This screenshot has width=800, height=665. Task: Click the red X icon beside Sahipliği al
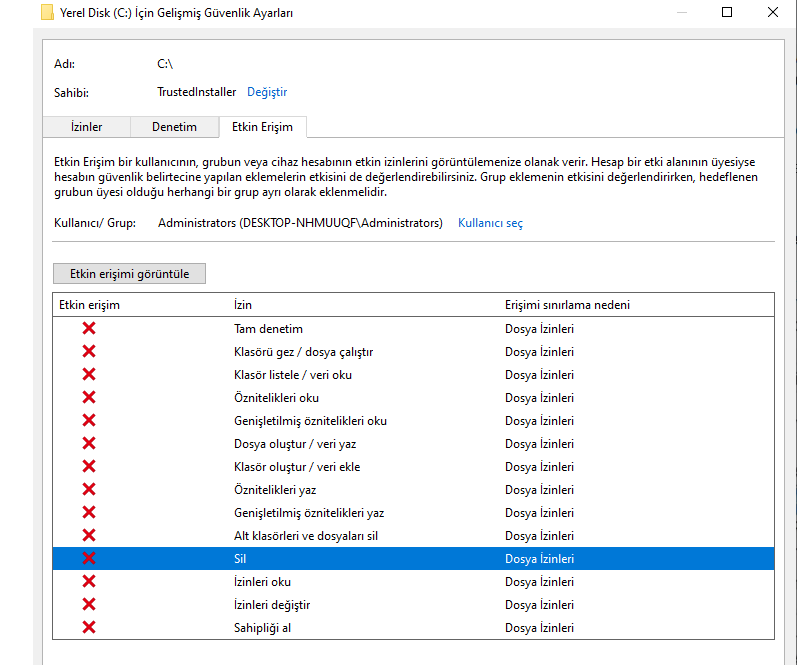(x=89, y=627)
